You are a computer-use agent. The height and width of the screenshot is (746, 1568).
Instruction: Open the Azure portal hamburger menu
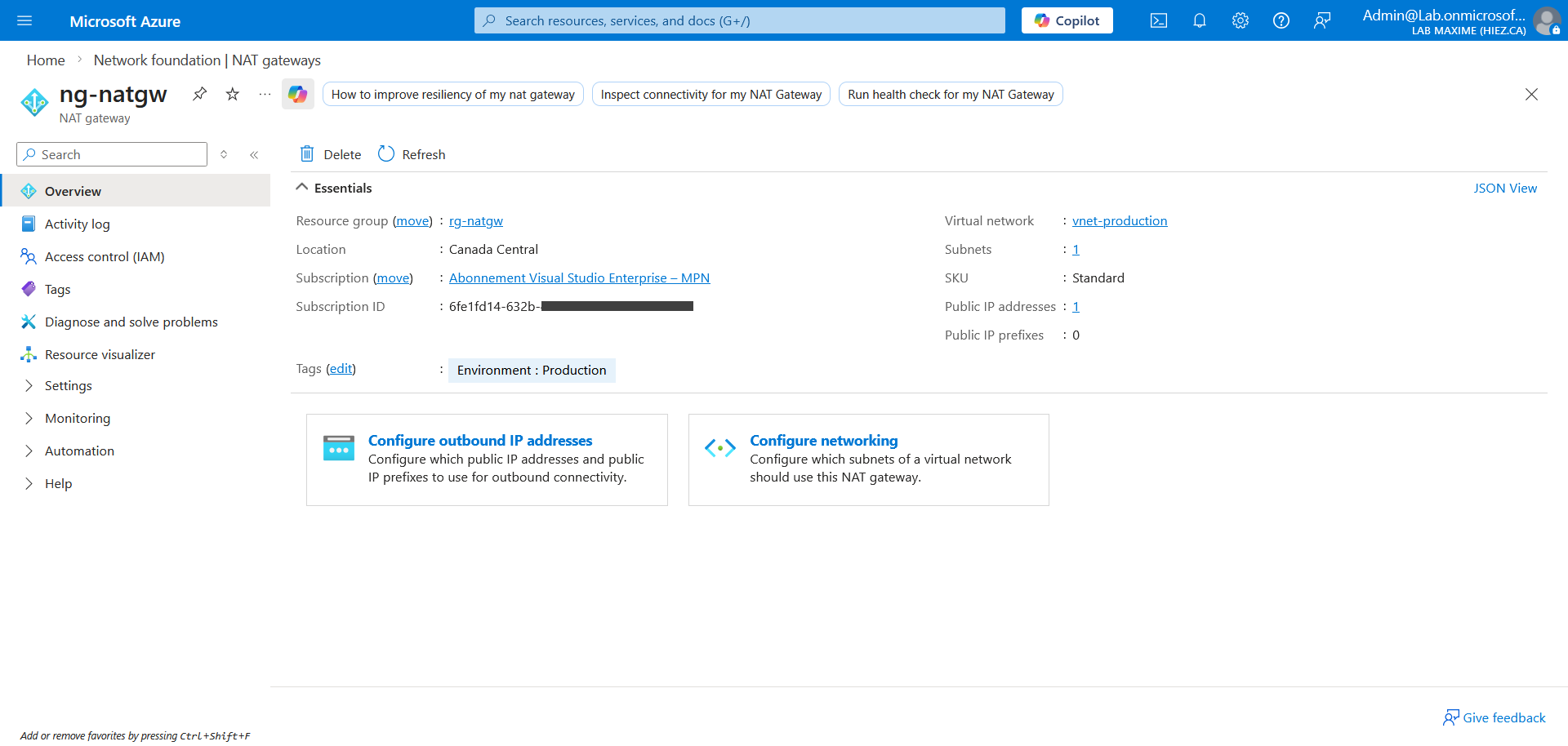point(24,20)
